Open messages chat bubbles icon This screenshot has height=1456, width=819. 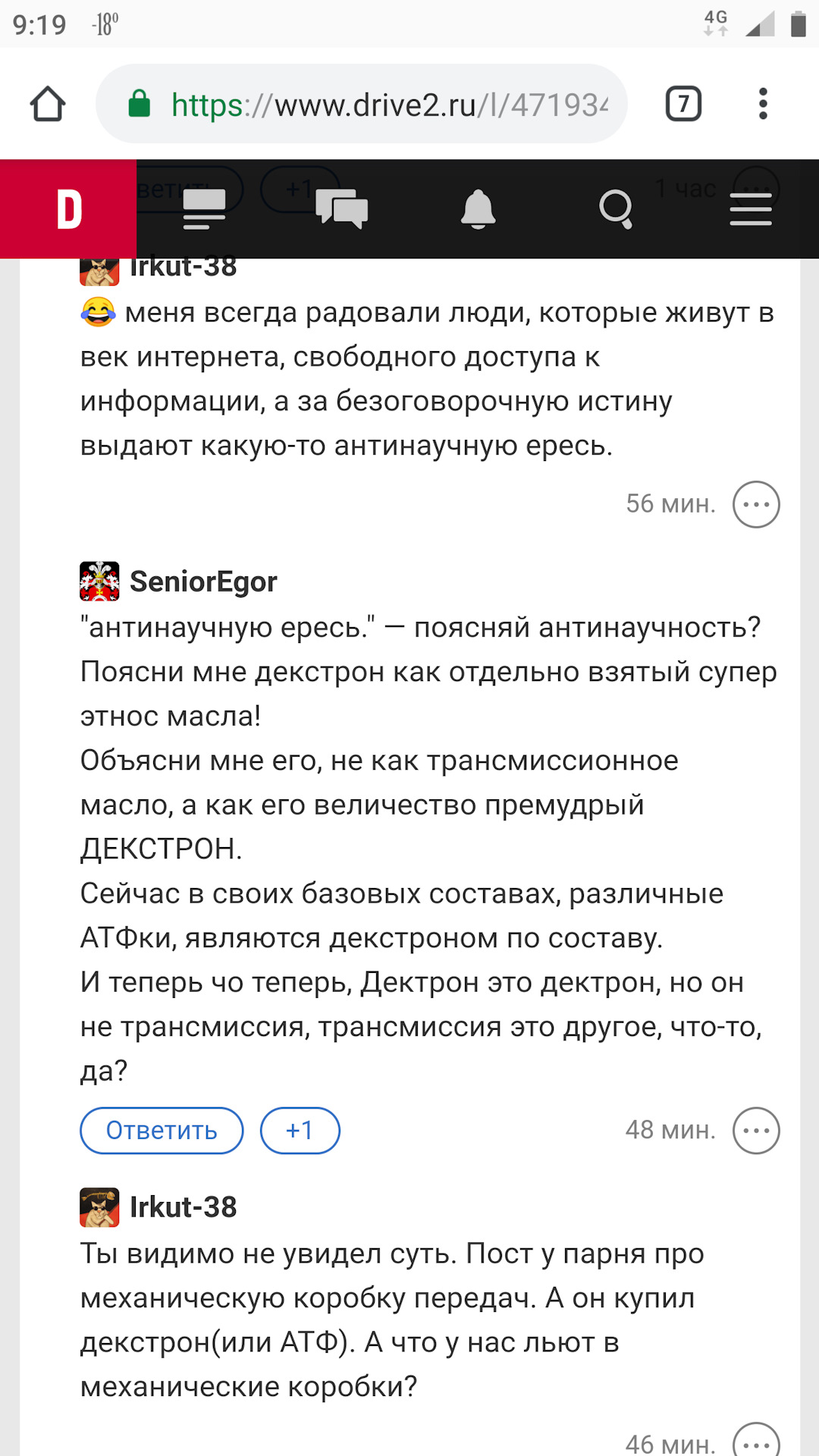(341, 209)
